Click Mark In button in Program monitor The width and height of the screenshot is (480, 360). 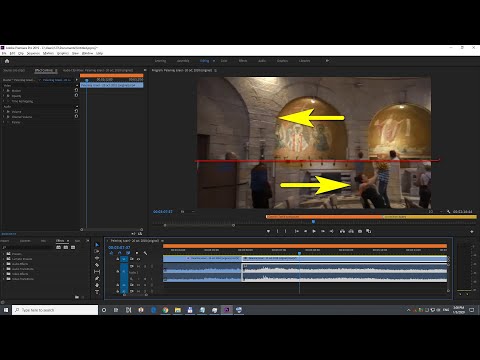tap(277, 231)
